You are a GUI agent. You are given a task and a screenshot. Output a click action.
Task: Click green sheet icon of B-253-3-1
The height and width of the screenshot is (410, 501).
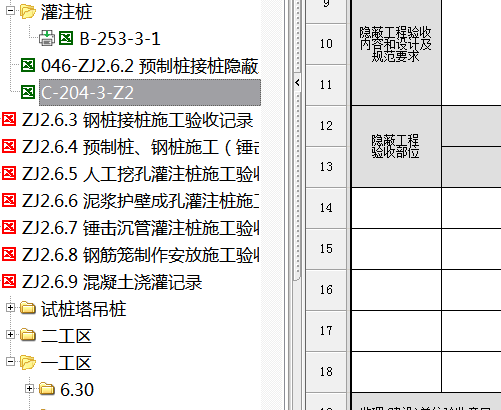pyautogui.click(x=66, y=38)
